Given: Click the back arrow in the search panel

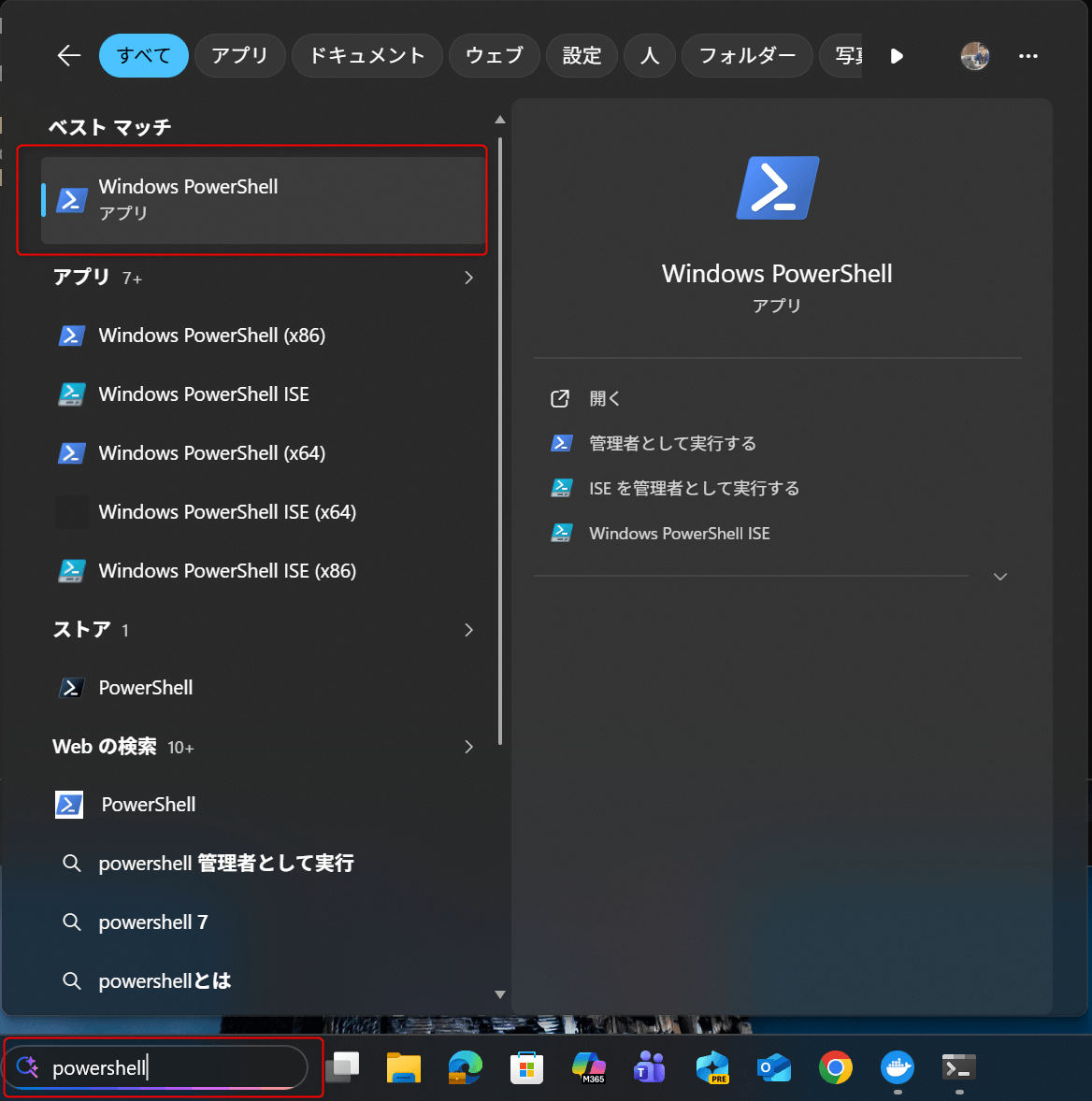Looking at the screenshot, I should point(69,55).
